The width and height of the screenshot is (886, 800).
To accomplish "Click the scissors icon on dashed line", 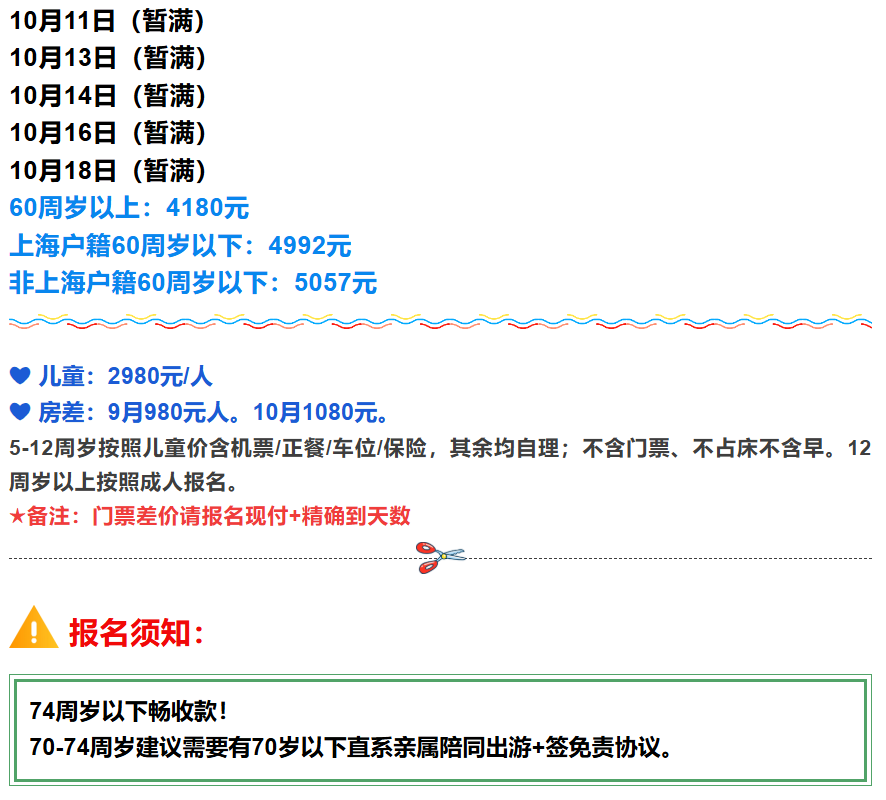I will (x=441, y=558).
